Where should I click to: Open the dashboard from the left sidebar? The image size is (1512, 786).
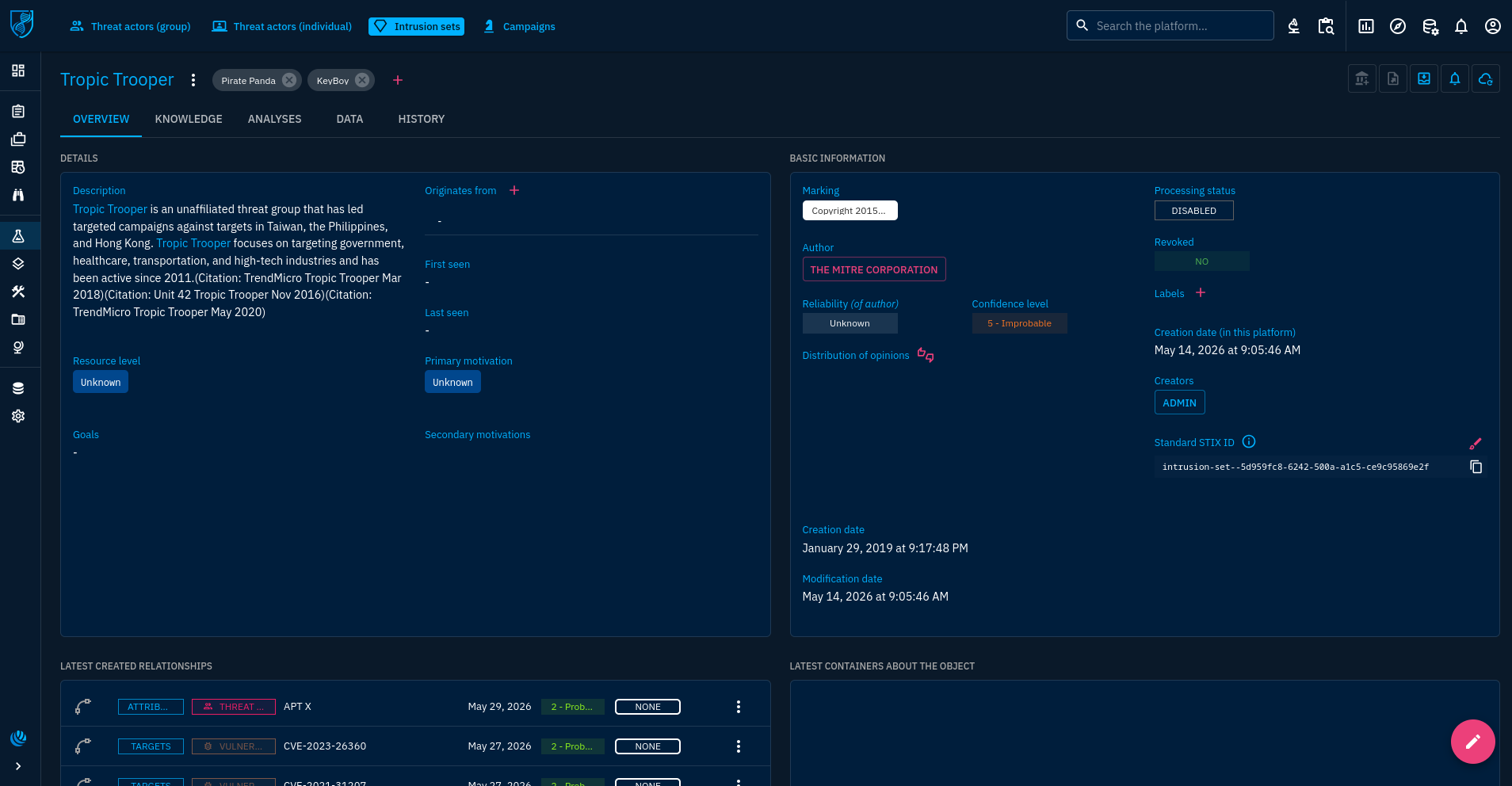(x=18, y=71)
